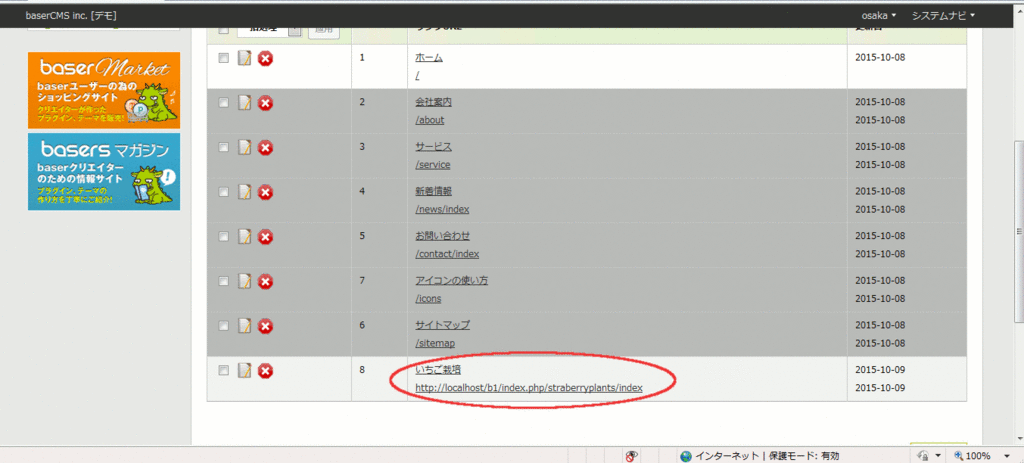Click the /service URL link
Screen dimensions: 1024x463
(x=433, y=165)
